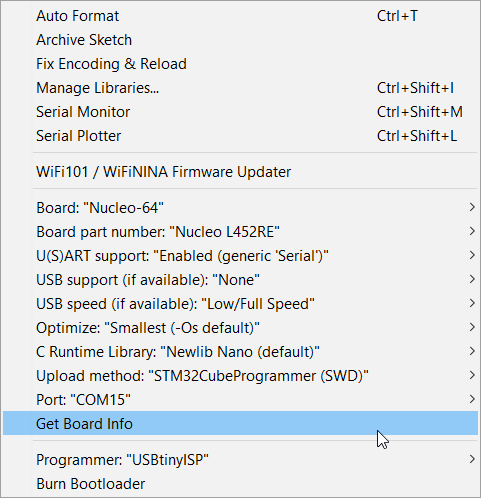Click the highlighted Get Board Info entry
This screenshot has width=481, height=498.
click(x=240, y=423)
